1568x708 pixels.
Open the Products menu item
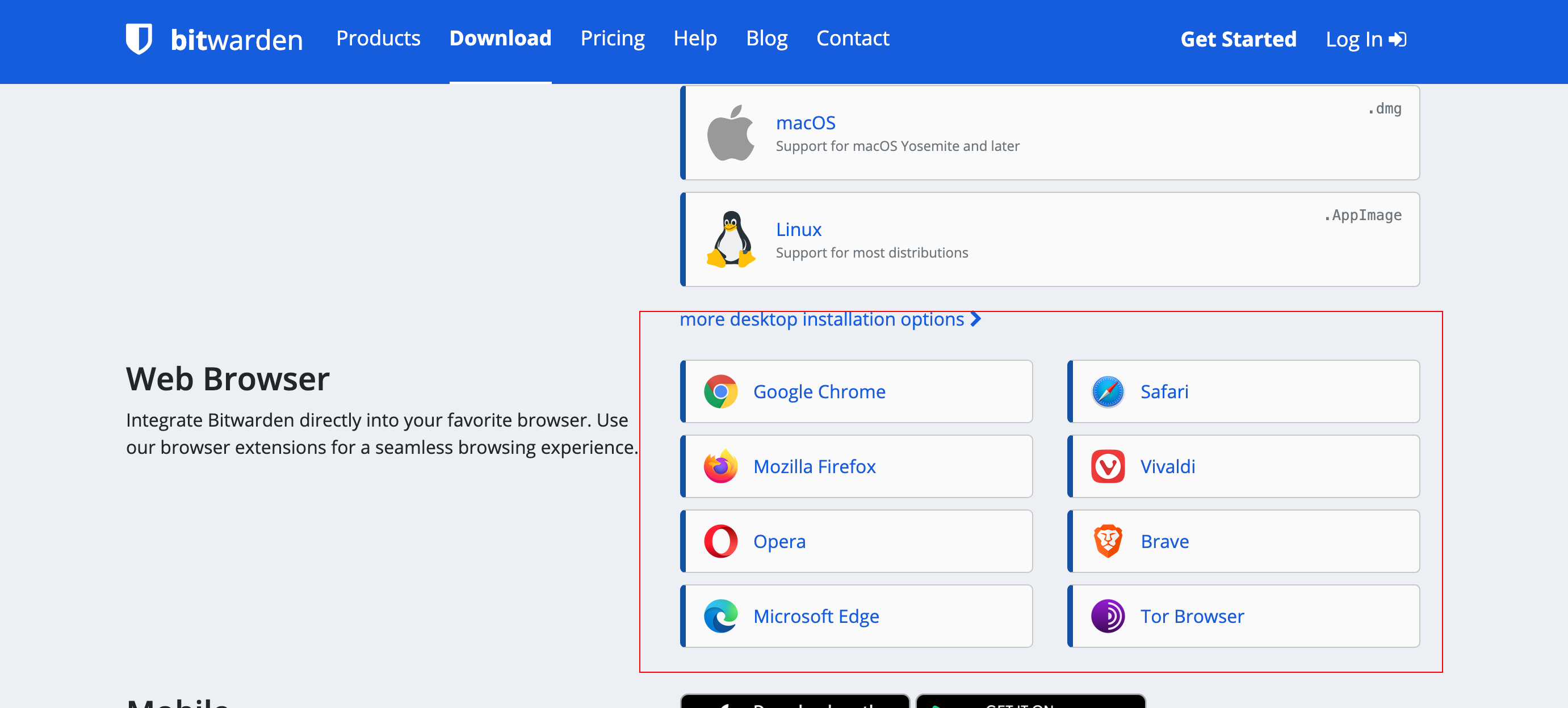378,39
